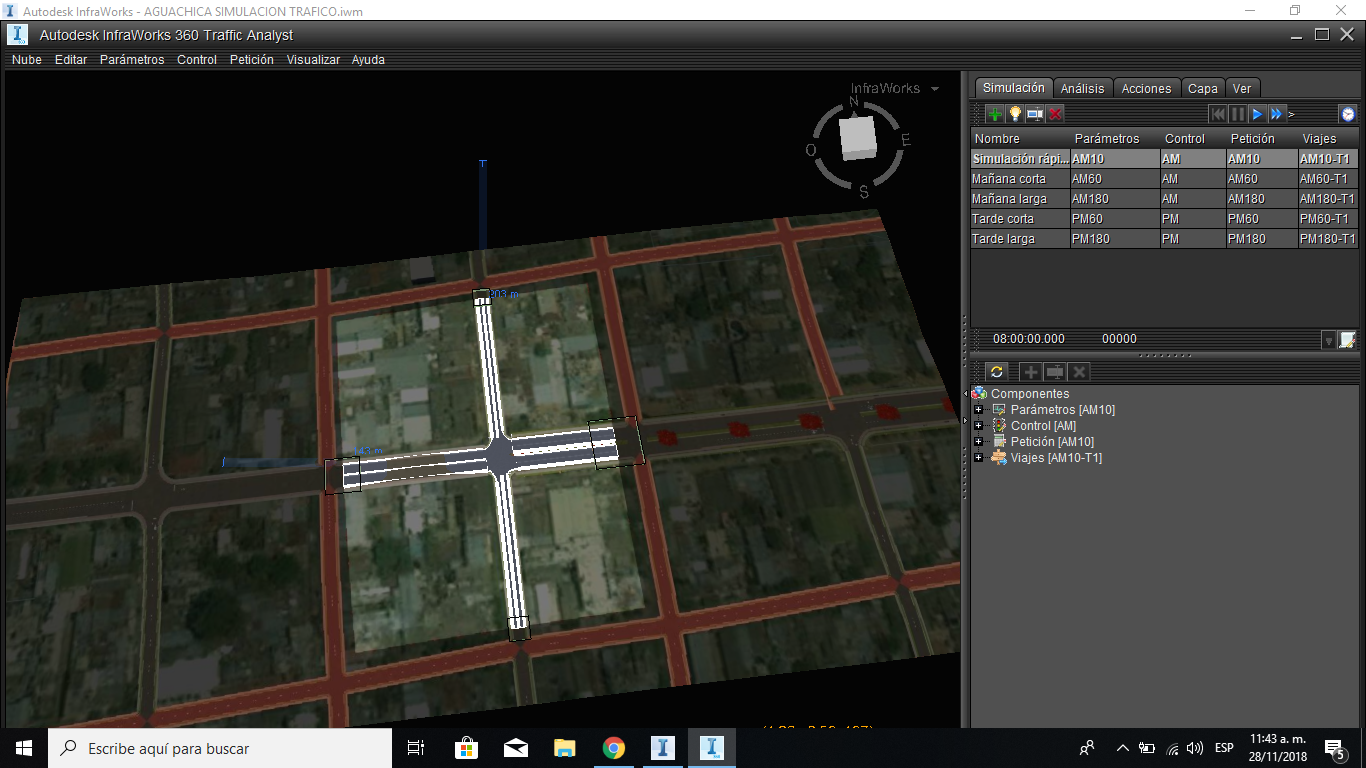
Task: Open the Ver tab
Action: point(1241,89)
